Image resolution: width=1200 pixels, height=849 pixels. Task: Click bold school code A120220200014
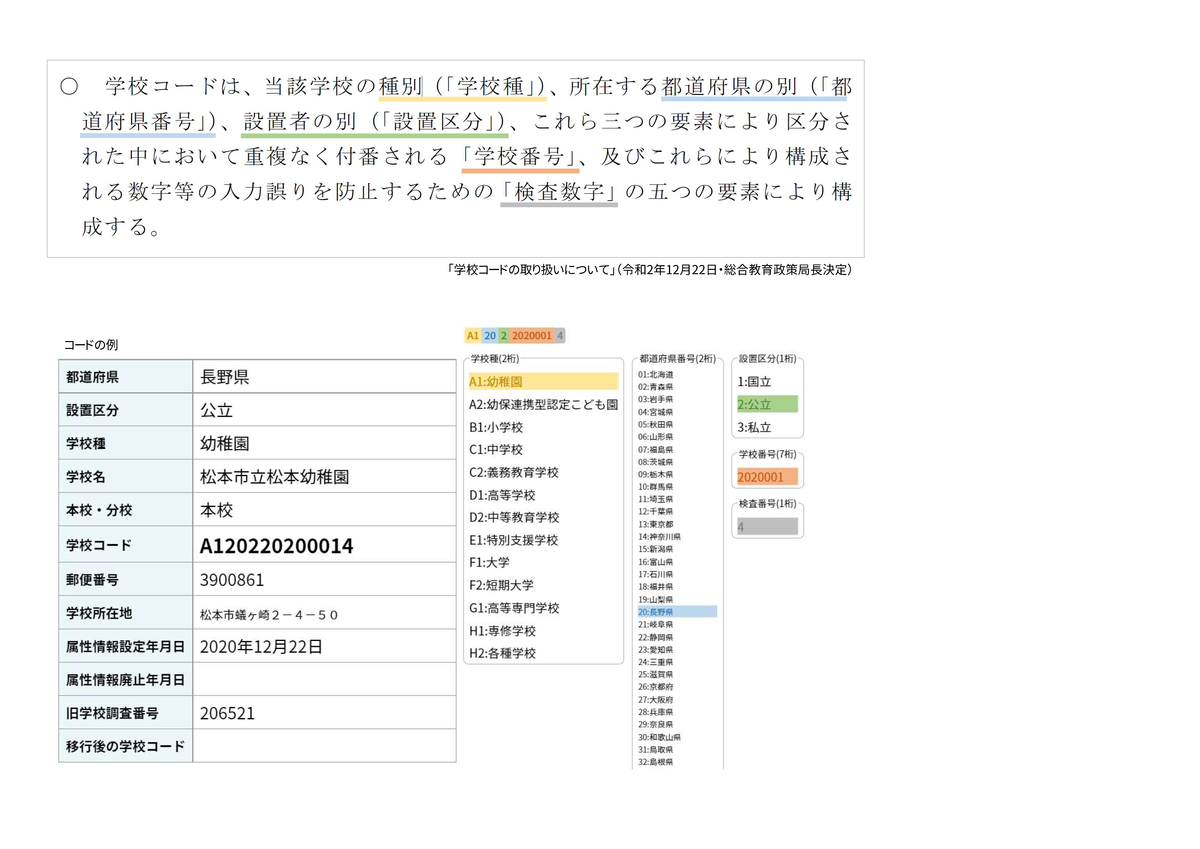(276, 546)
